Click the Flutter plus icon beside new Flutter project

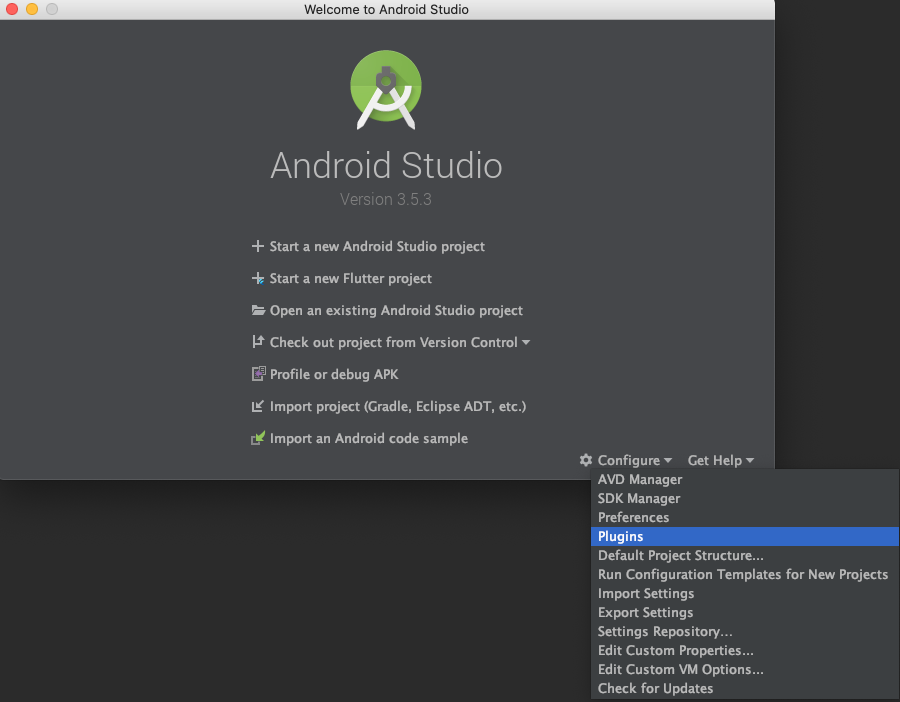pos(258,278)
